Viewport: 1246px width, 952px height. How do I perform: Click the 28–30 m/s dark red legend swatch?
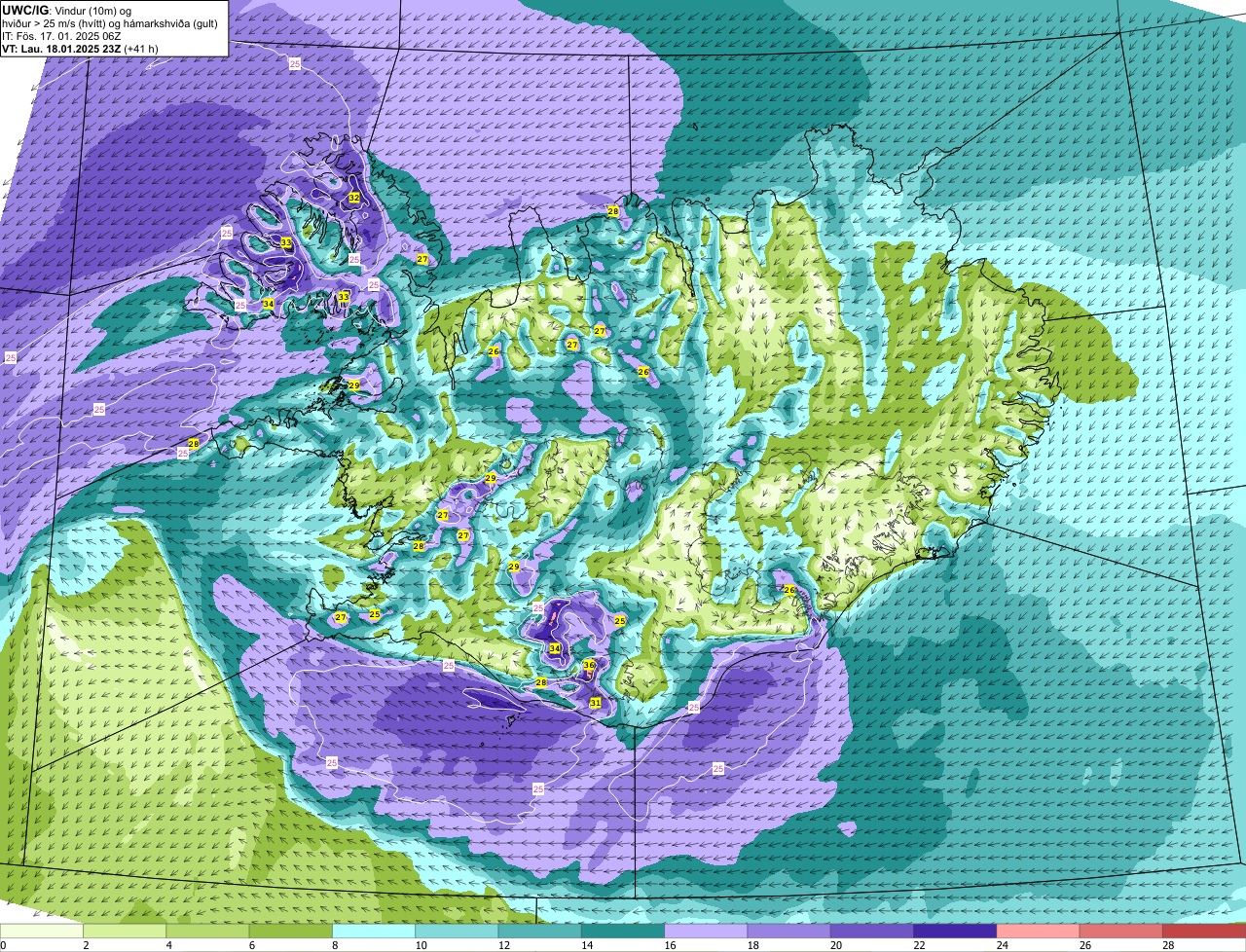1204,931
